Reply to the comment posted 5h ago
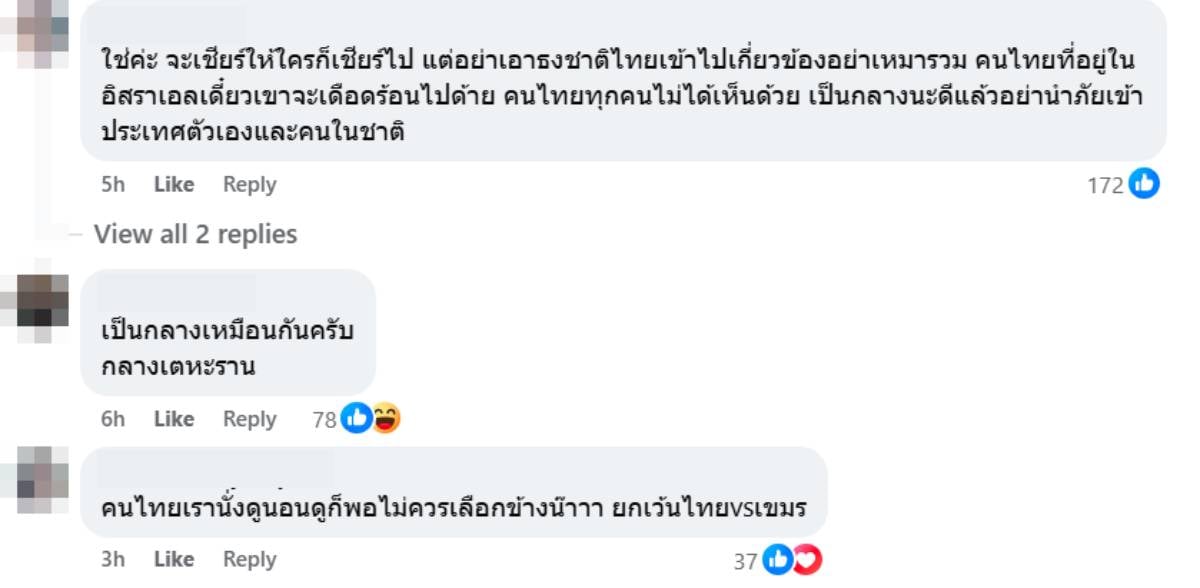 click(249, 184)
